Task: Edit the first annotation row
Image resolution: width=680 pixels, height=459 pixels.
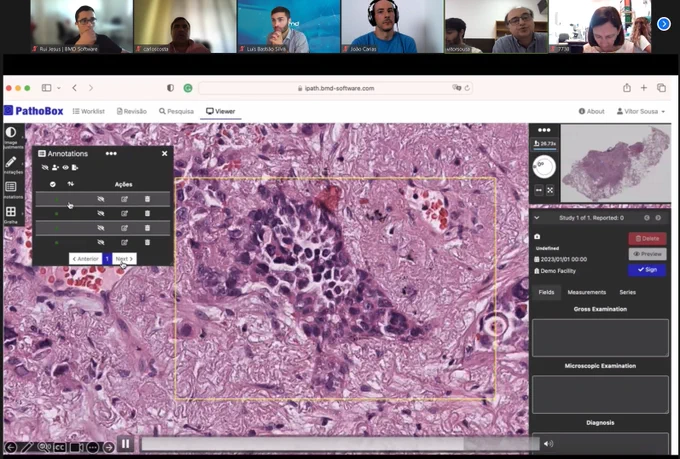Action: click(124, 199)
